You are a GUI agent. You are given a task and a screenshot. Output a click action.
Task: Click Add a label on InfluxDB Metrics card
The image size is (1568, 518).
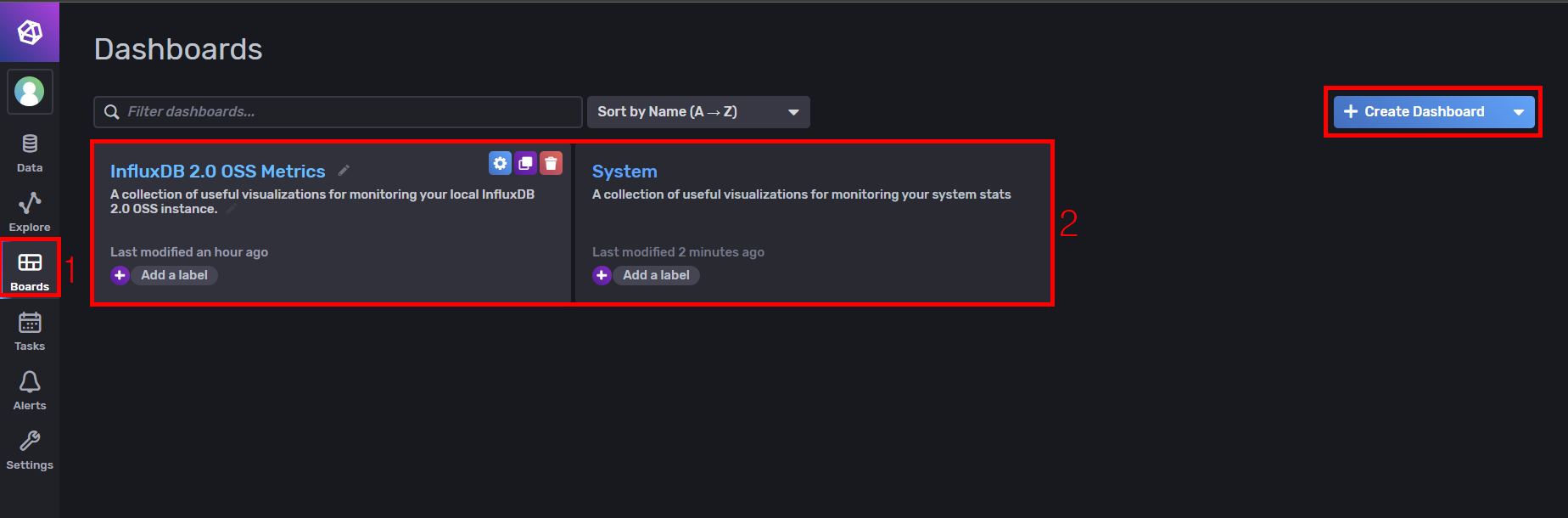(x=174, y=275)
